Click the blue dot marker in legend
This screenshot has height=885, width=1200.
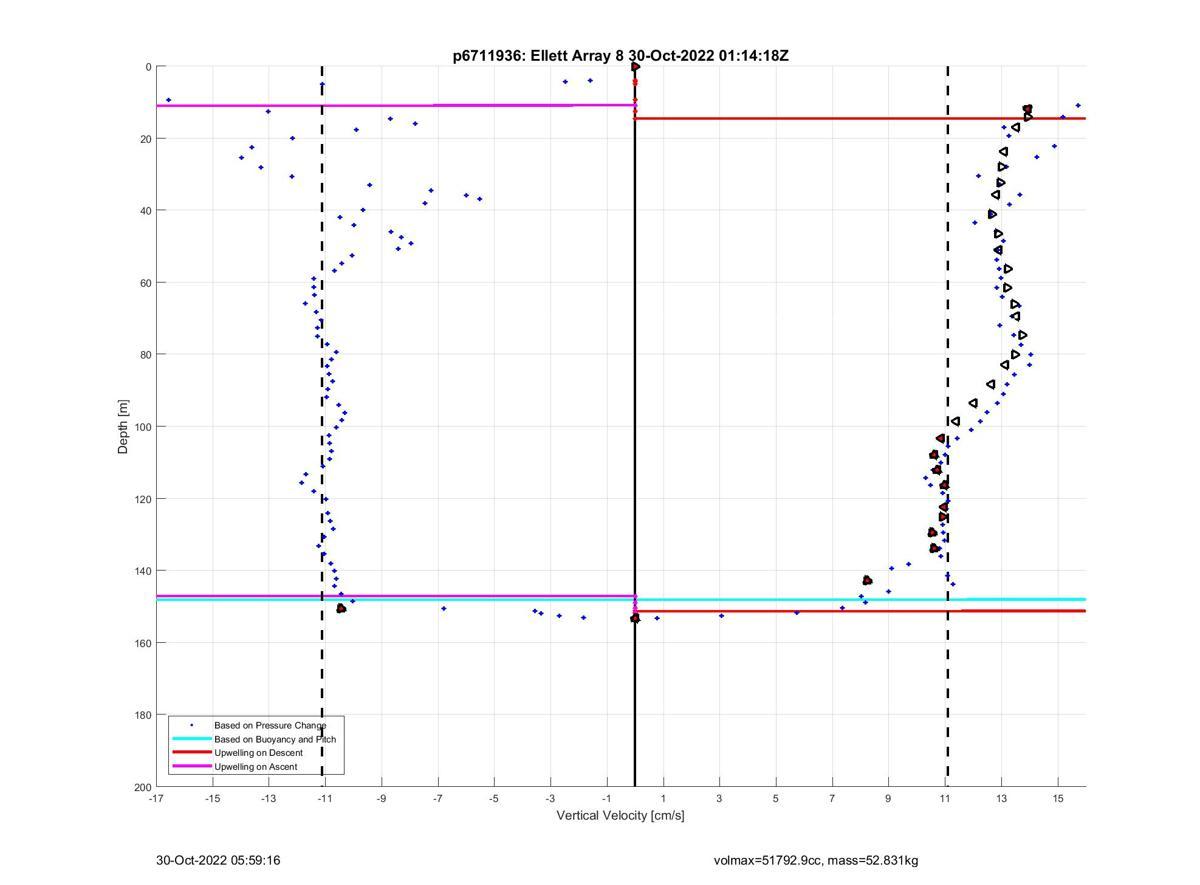point(191,725)
